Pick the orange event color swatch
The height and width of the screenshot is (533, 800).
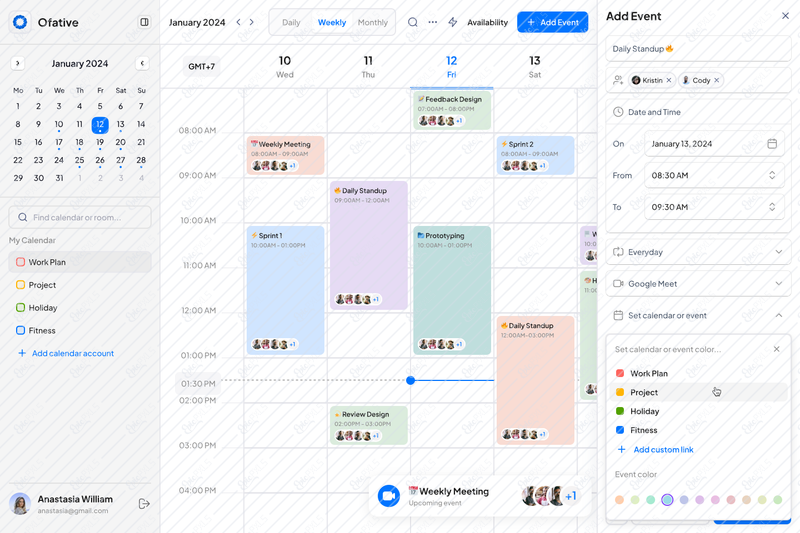619,500
